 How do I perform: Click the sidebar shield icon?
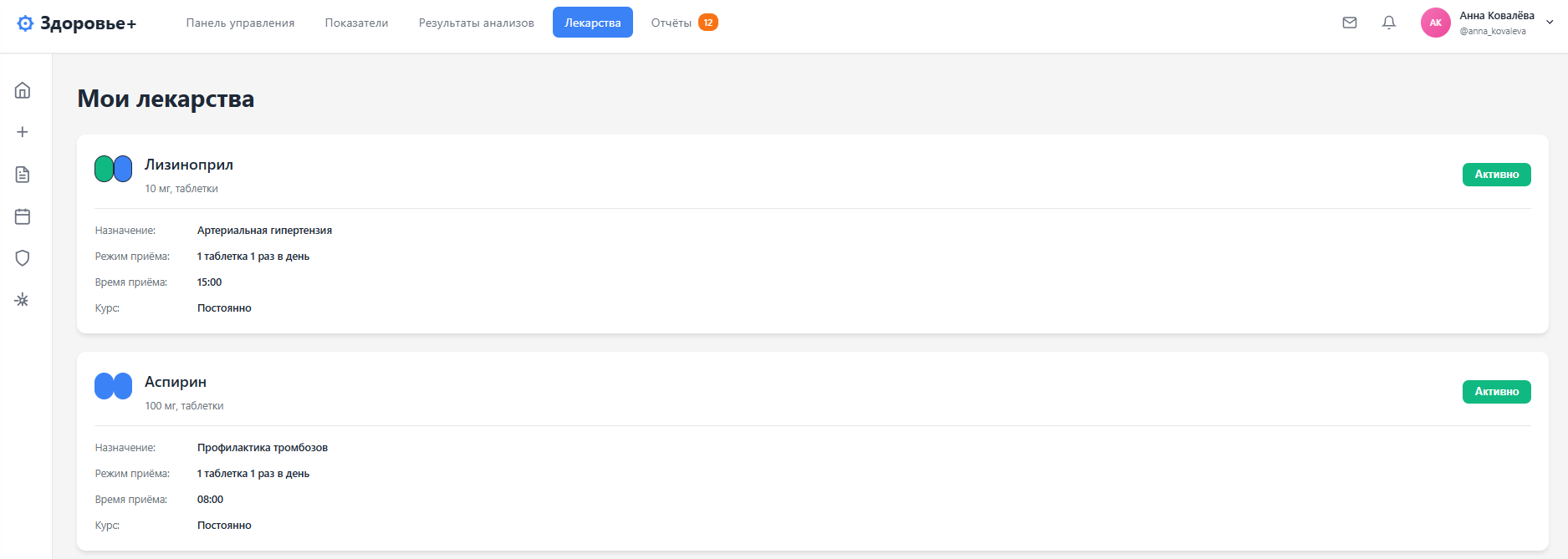pos(23,258)
